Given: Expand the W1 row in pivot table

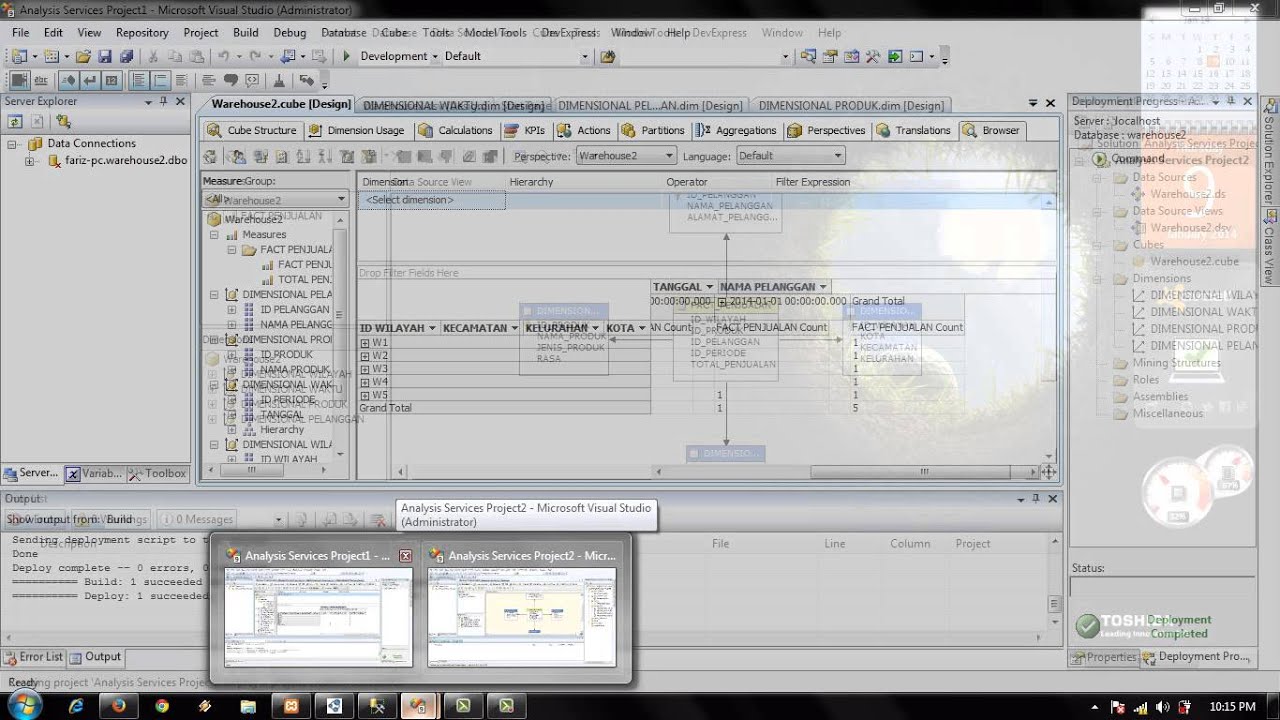Looking at the screenshot, I should 365,343.
